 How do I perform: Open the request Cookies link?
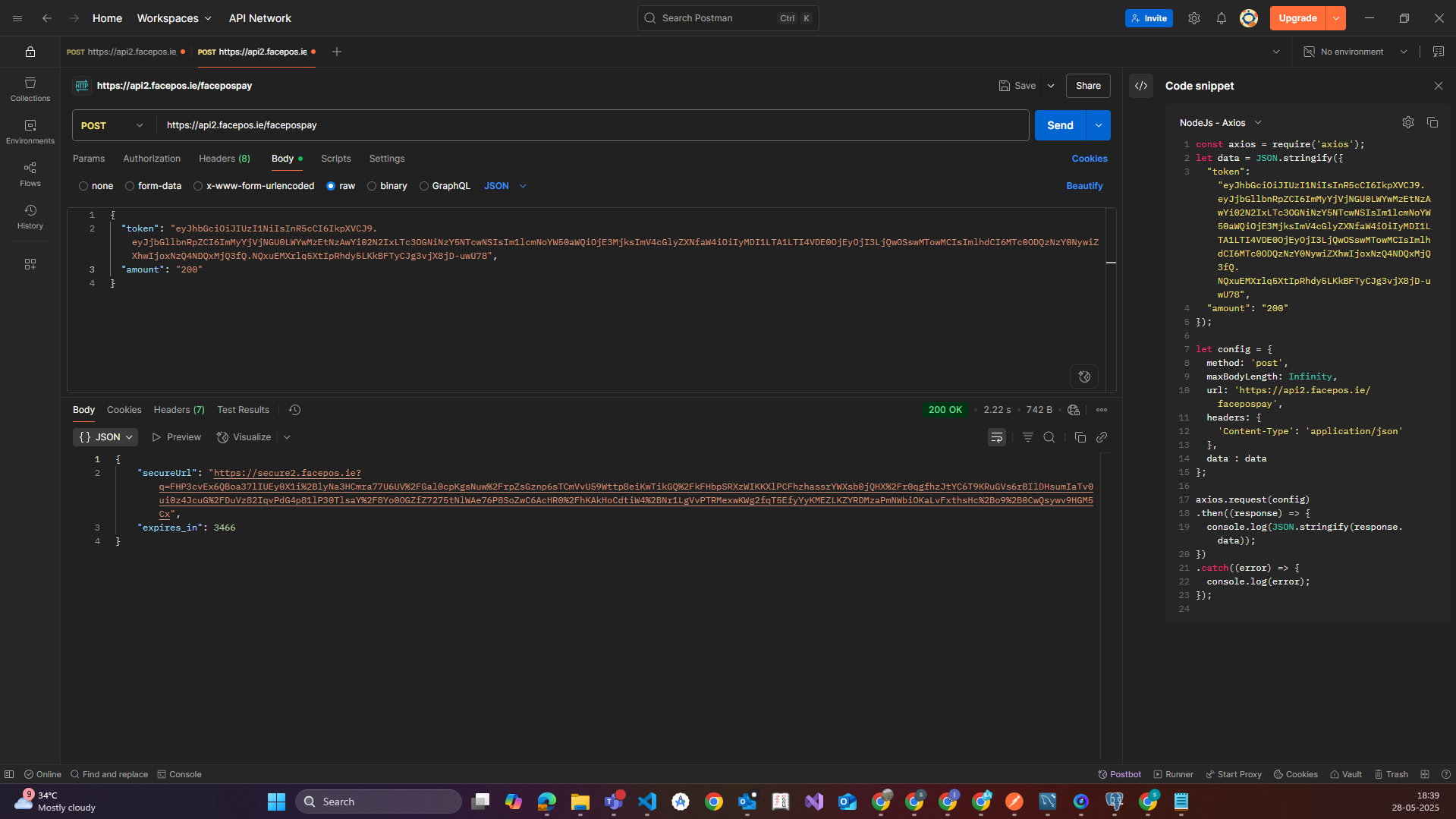point(1090,159)
